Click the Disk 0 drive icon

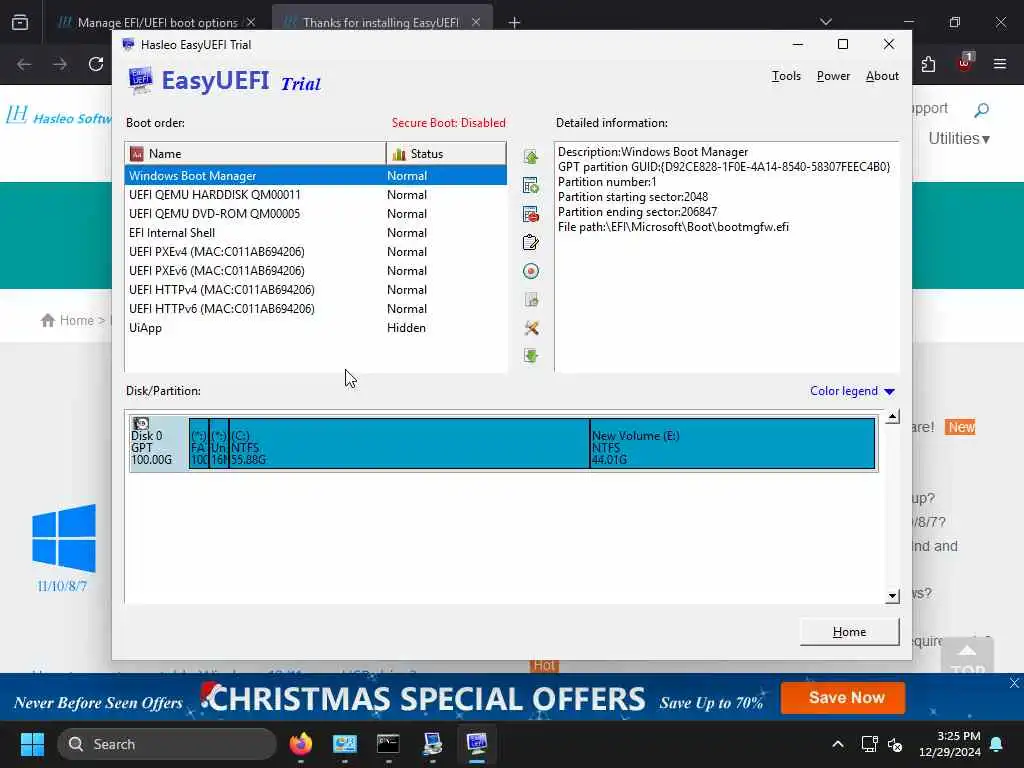coord(140,424)
